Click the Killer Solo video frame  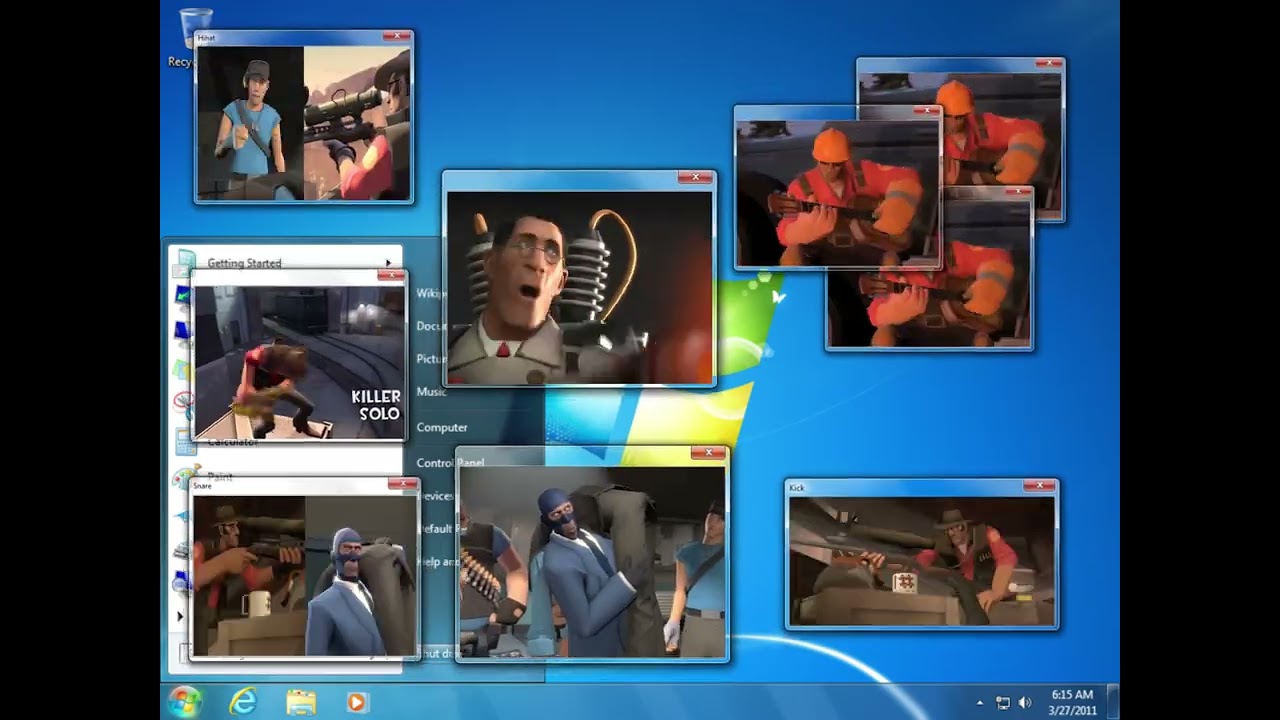pyautogui.click(x=299, y=362)
